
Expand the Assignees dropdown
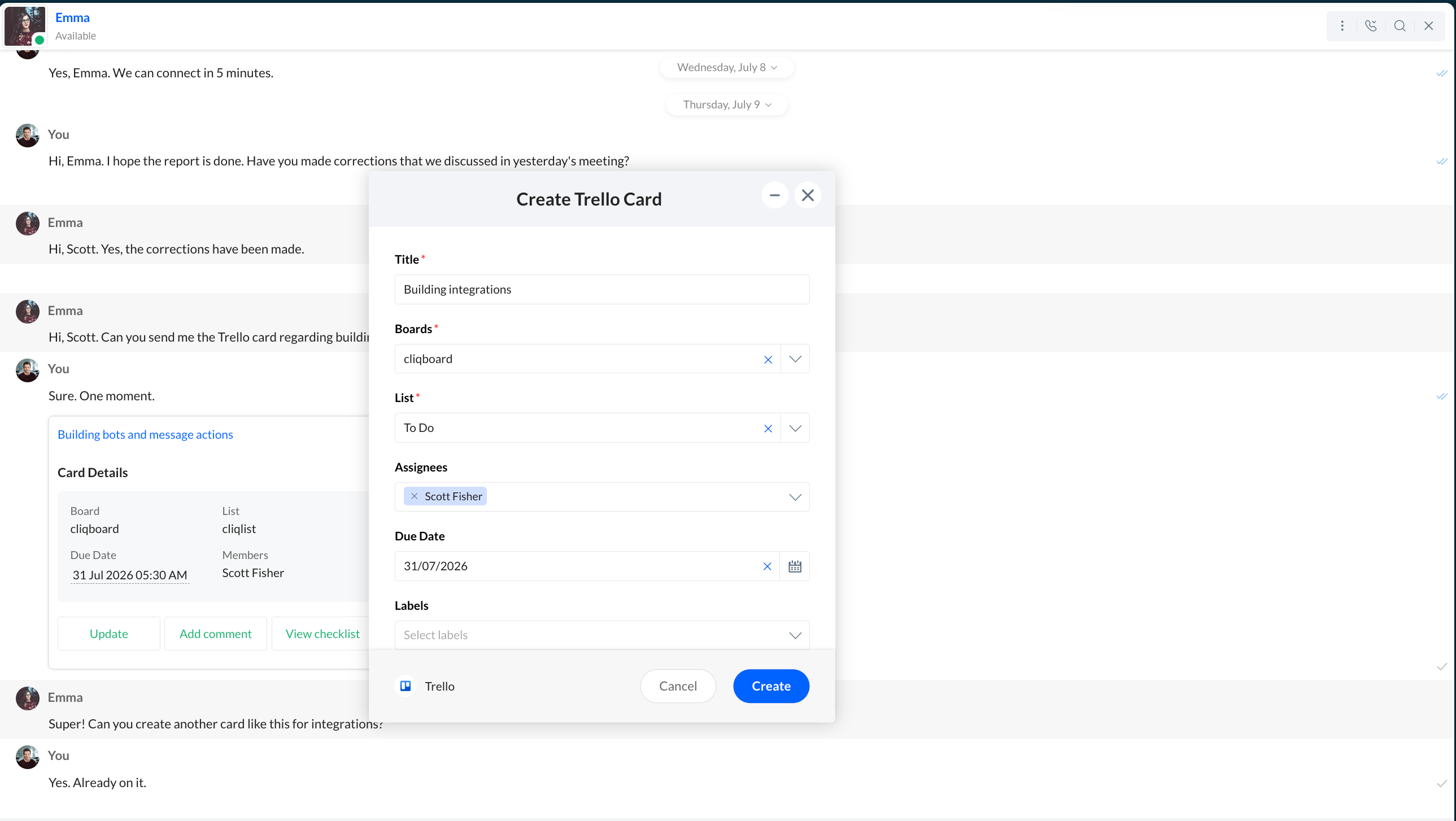pos(795,497)
